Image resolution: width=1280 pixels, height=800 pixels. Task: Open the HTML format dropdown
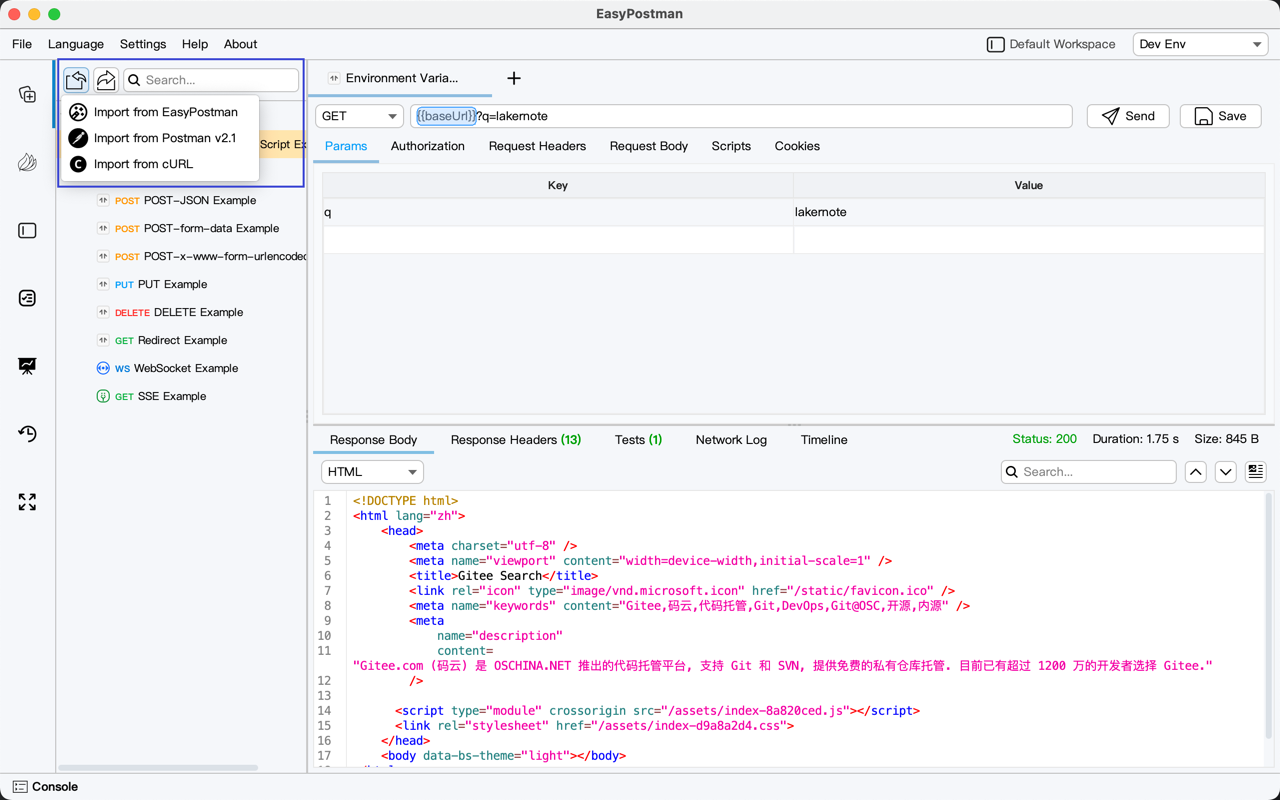(372, 472)
